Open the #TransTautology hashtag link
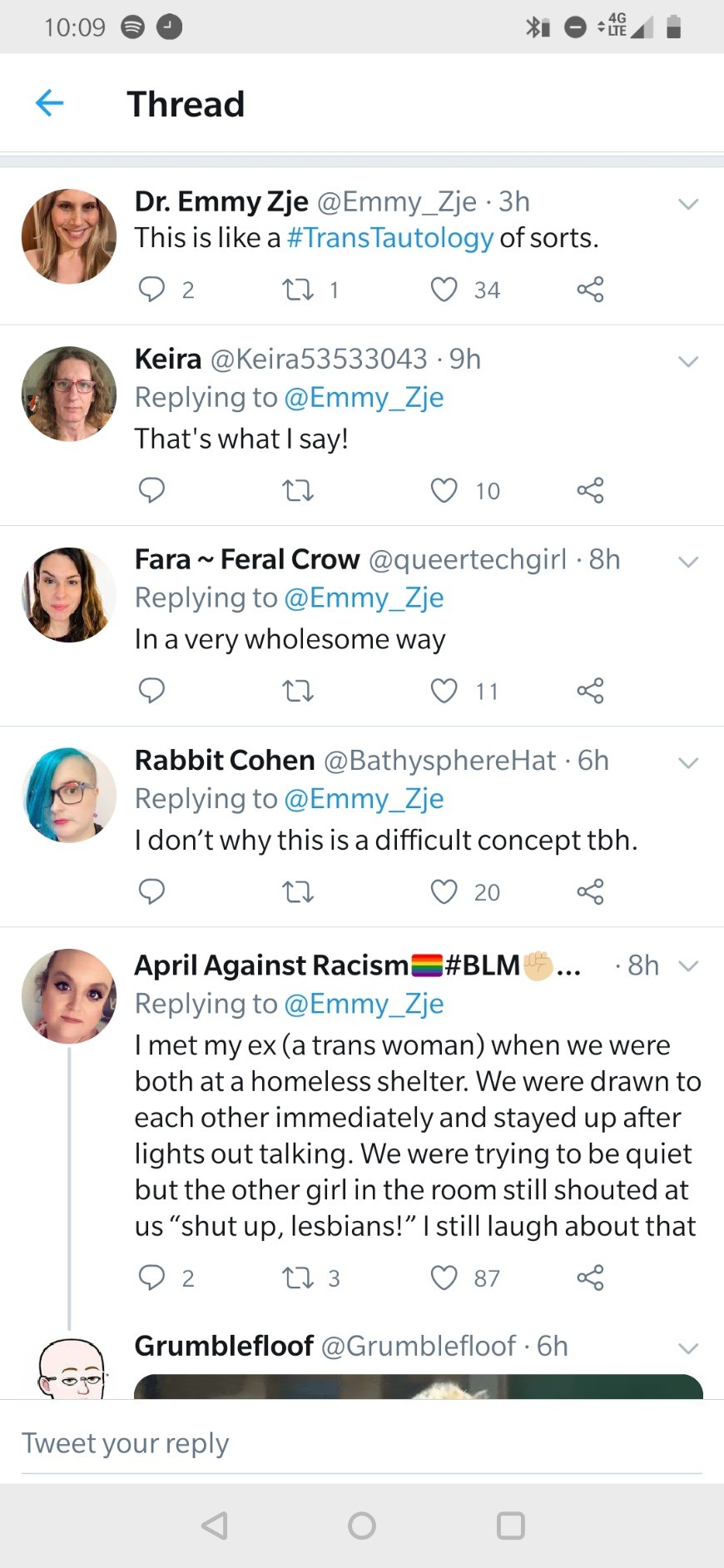Image resolution: width=724 pixels, height=1568 pixels. click(x=390, y=238)
